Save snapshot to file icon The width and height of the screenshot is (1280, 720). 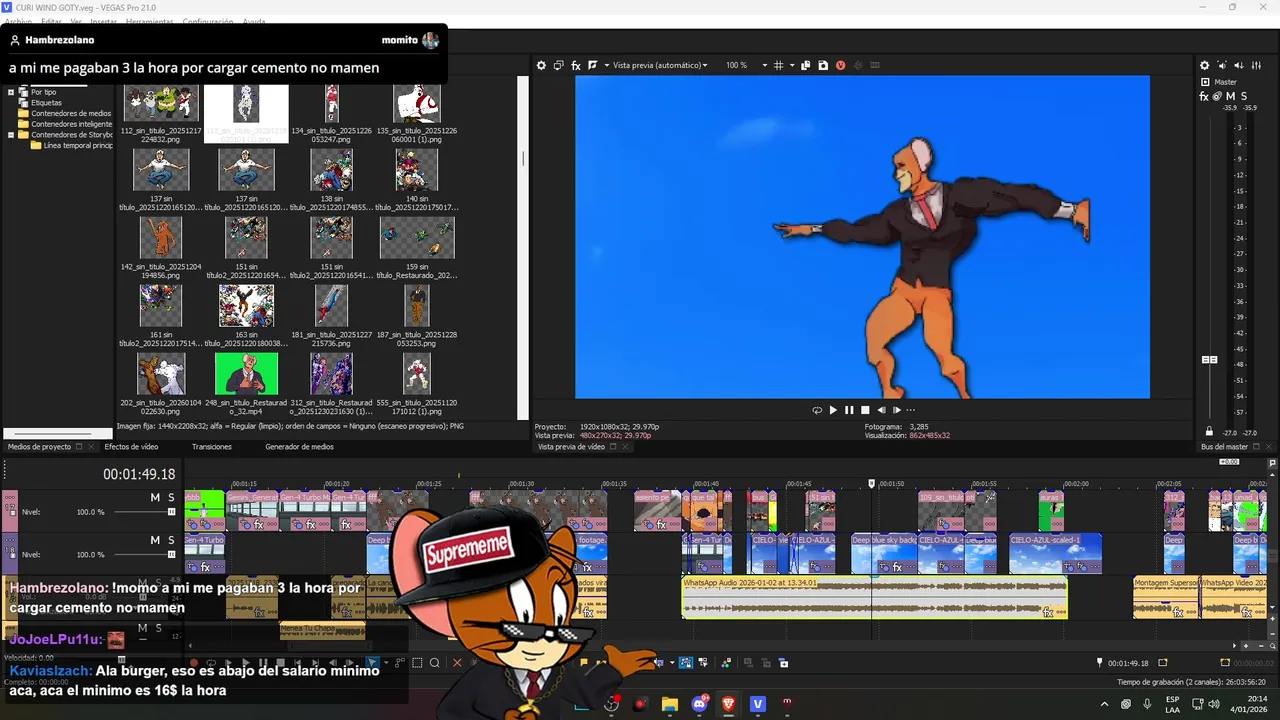(823, 65)
